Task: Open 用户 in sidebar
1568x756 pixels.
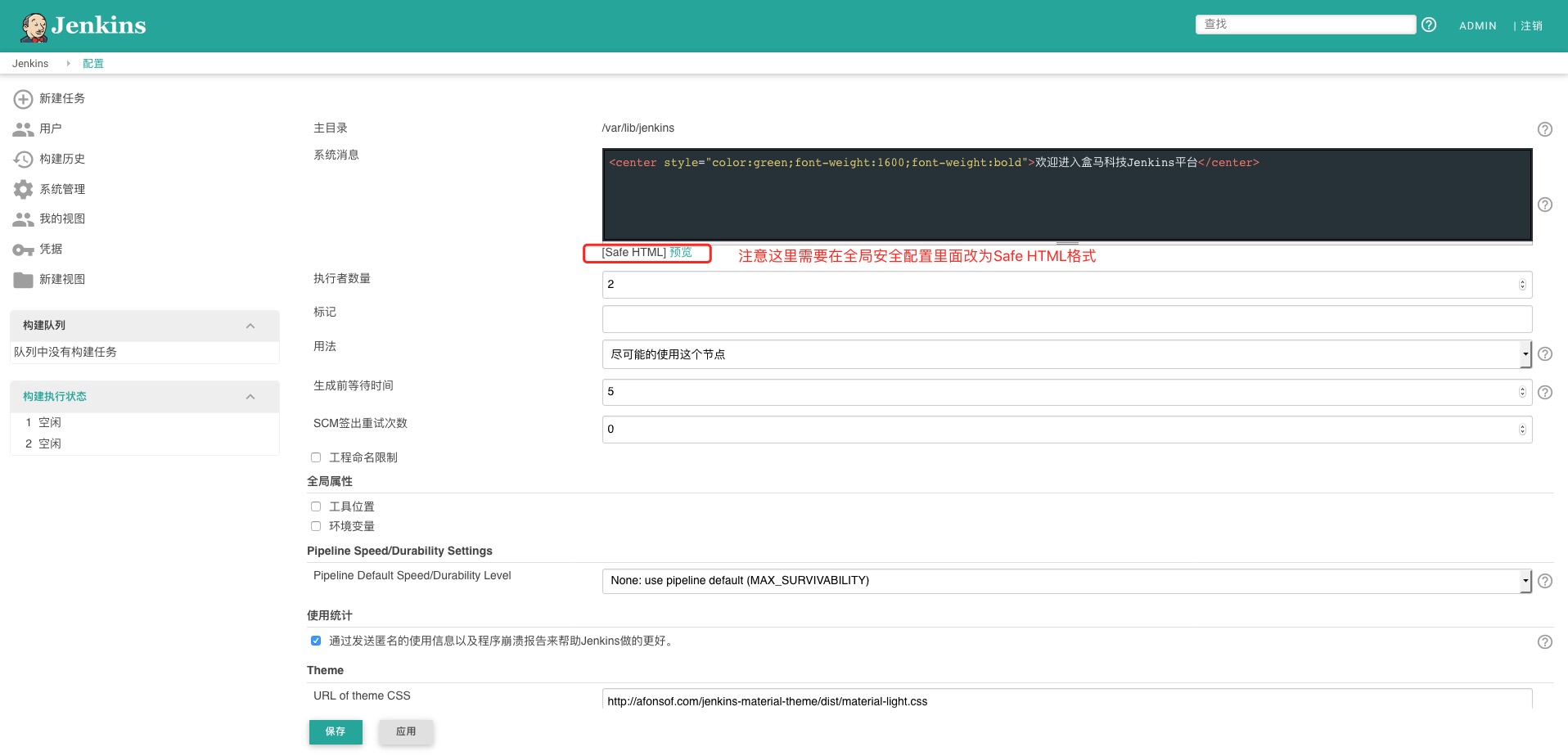Action: tap(51, 128)
